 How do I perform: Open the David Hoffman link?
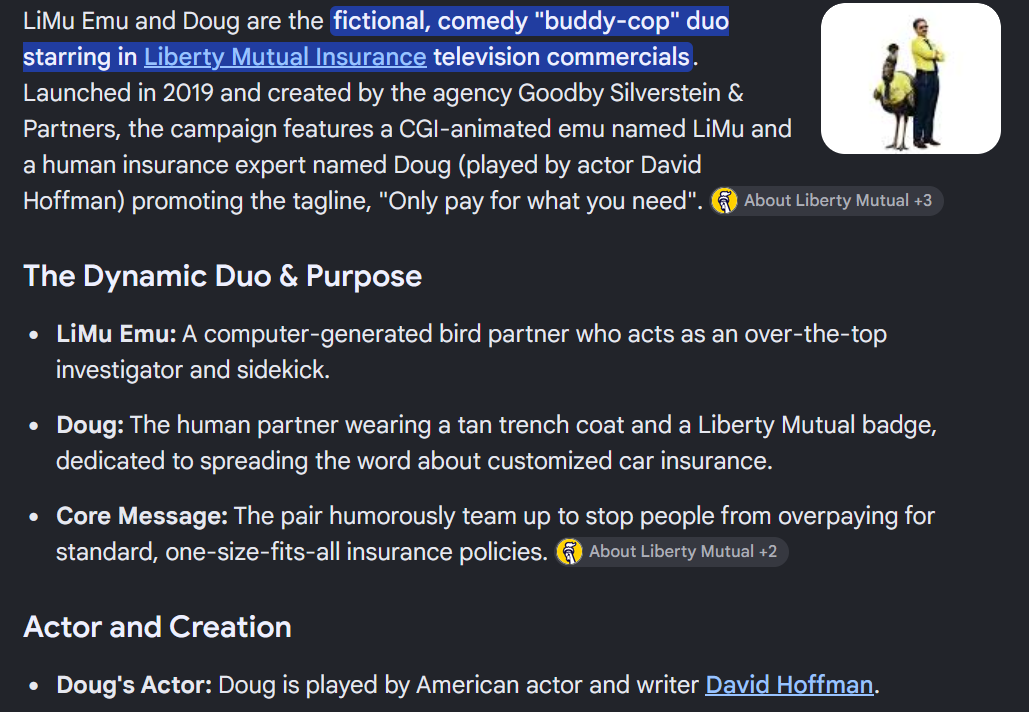[x=789, y=685]
